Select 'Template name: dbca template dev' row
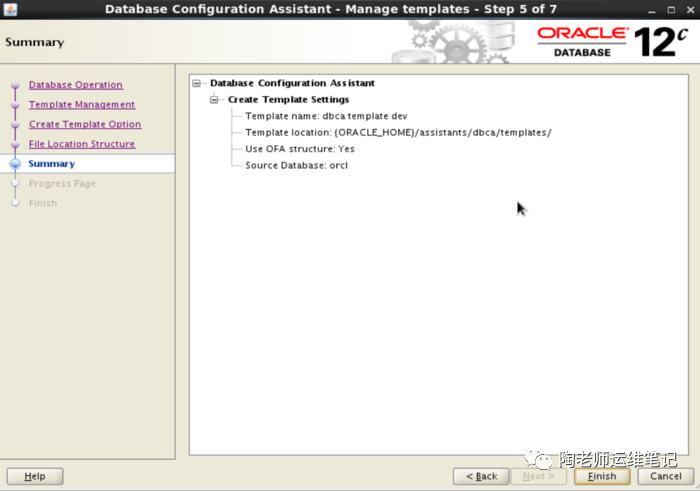 (326, 116)
